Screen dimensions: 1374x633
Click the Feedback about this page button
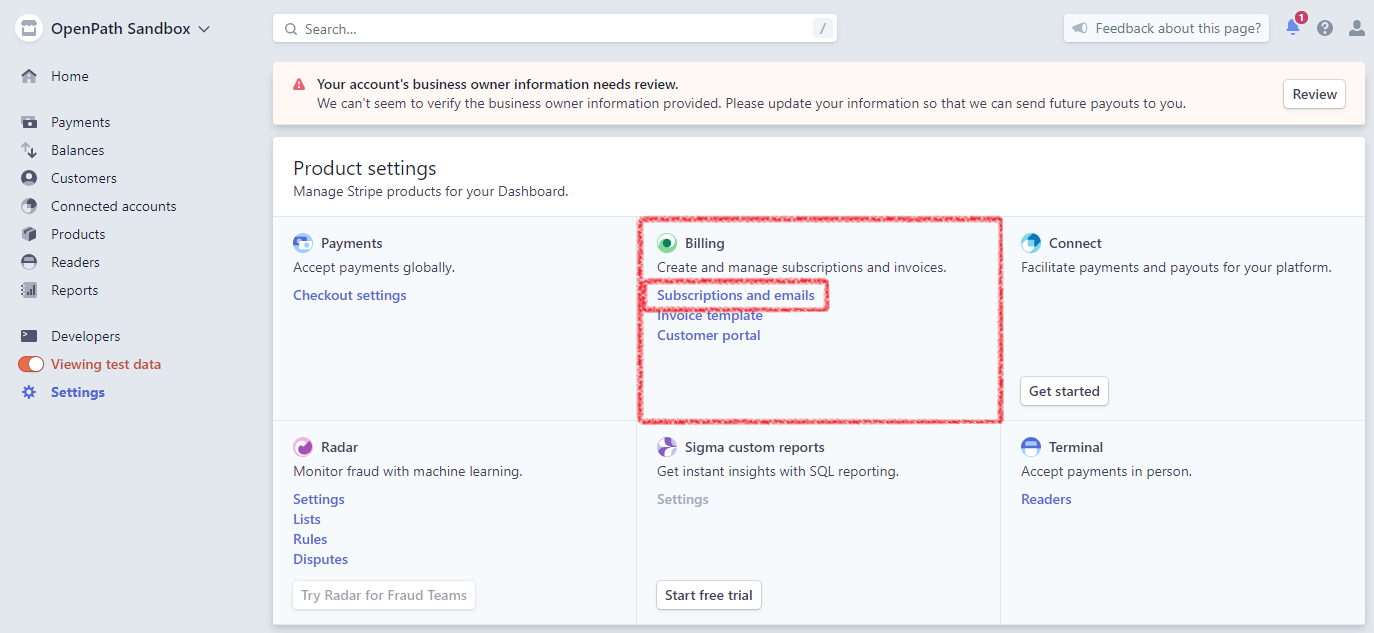[x=1166, y=28]
